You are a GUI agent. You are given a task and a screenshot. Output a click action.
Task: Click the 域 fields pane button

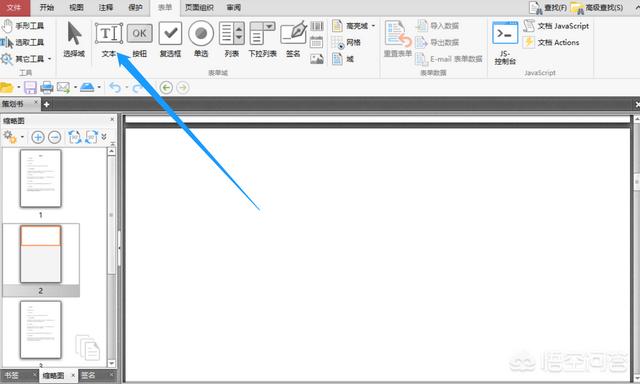(x=343, y=59)
